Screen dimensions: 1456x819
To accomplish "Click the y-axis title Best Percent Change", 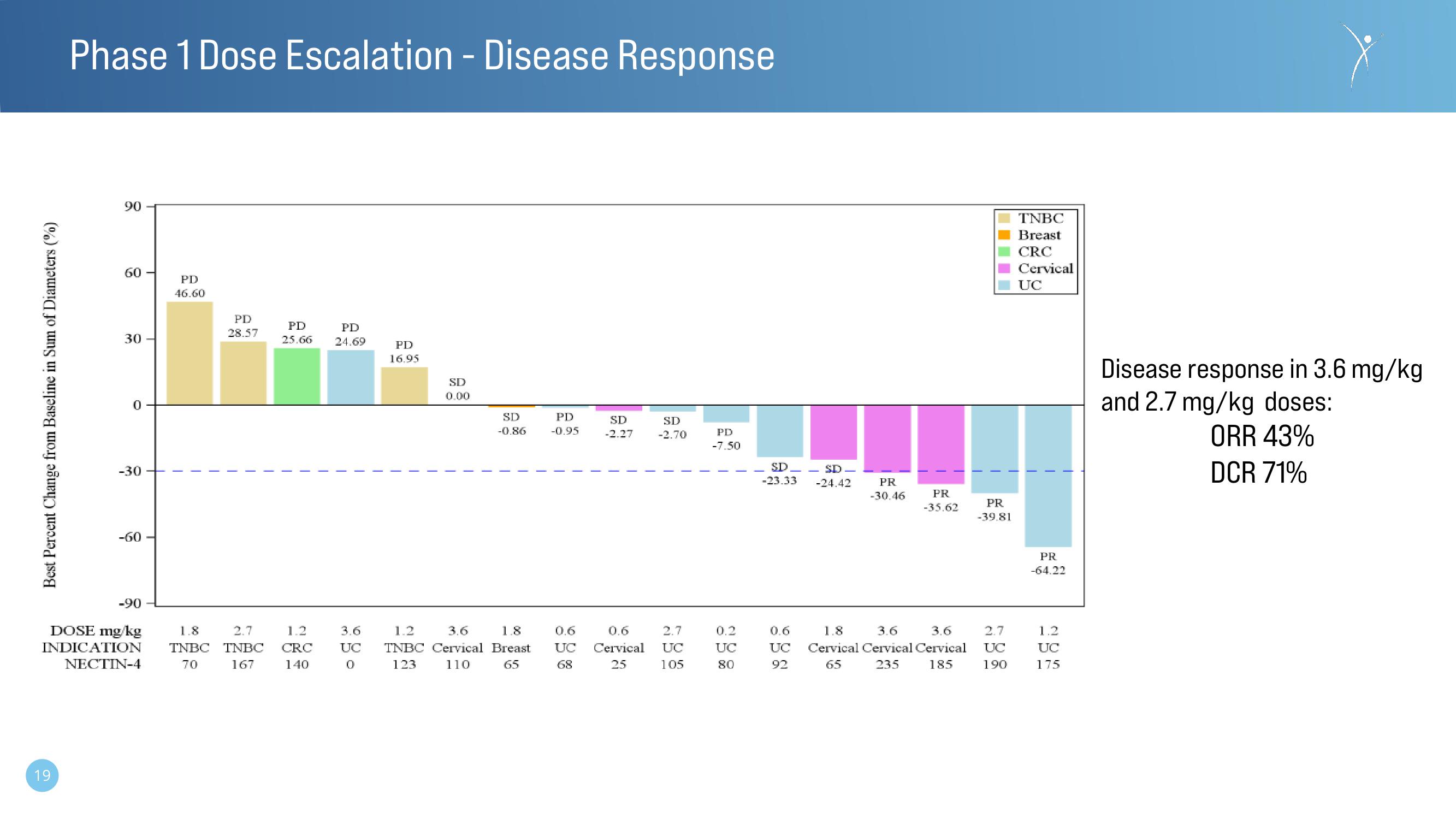I will click(x=50, y=405).
